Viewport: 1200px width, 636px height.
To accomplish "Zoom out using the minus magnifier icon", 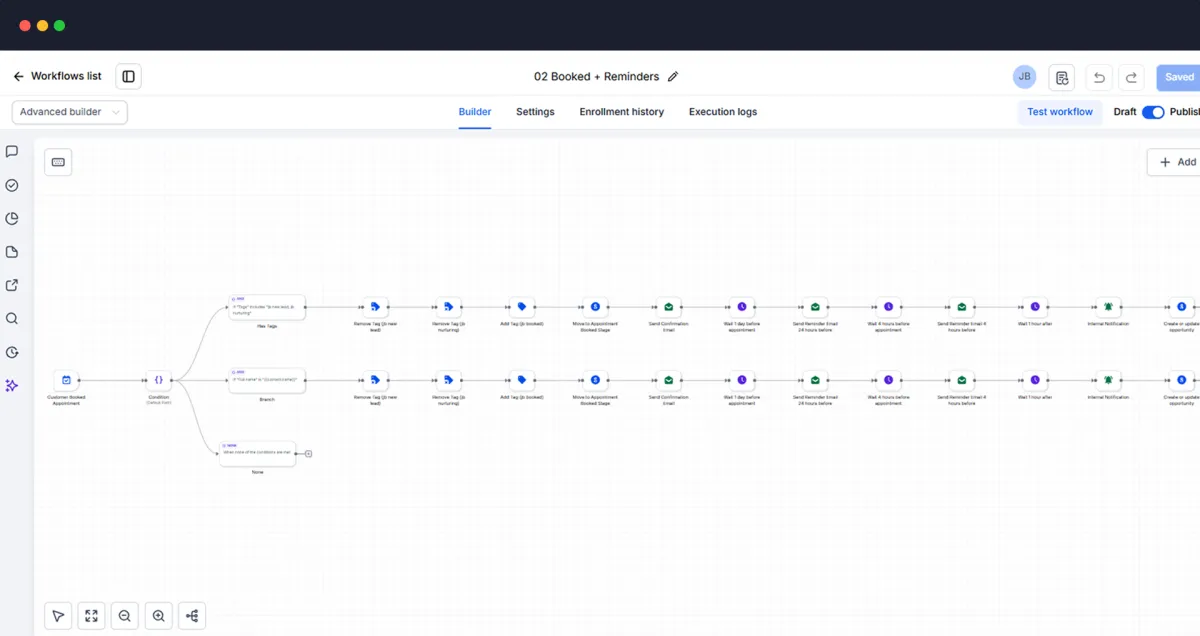I will coord(125,616).
